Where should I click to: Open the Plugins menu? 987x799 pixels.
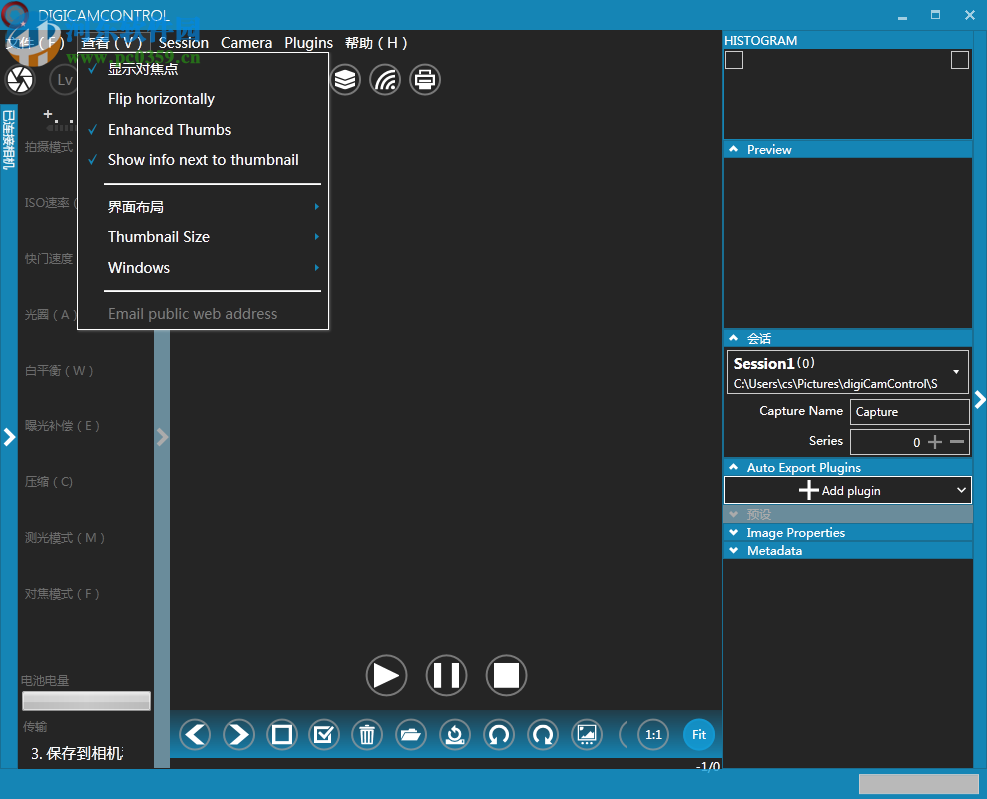(308, 42)
